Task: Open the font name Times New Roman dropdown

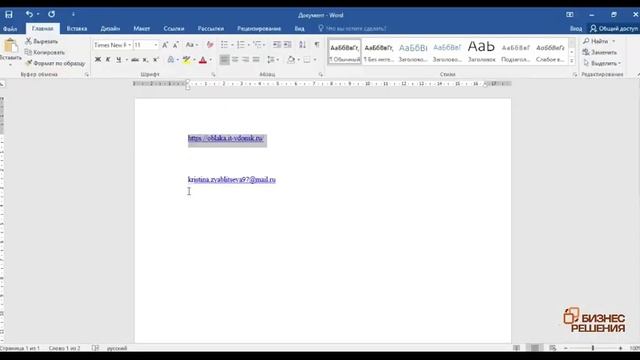Action: (x=129, y=45)
